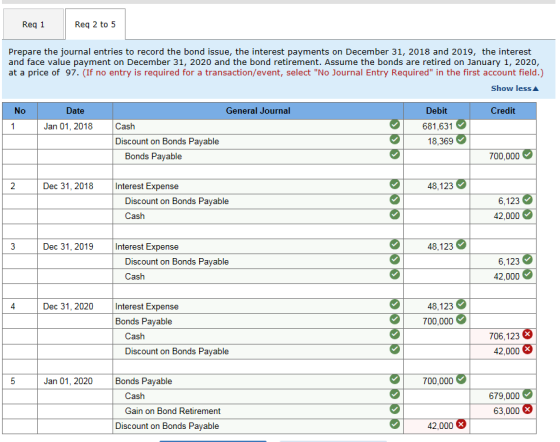Image resolution: width=560 pixels, height=442 pixels.
Task: Click the 48,123 debit in the Dec 31, 2019 entry
Action: [x=436, y=247]
